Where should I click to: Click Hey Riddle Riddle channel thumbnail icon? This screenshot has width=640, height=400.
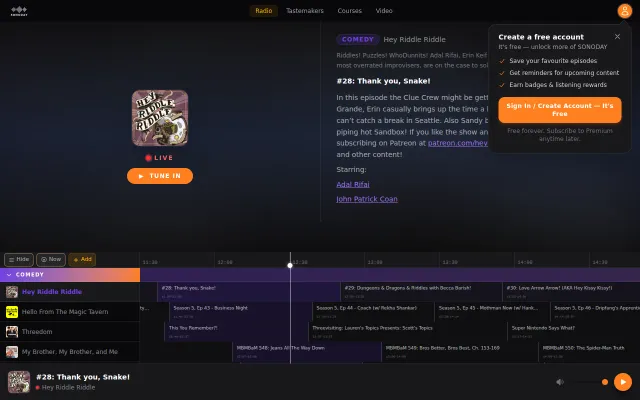[12, 292]
